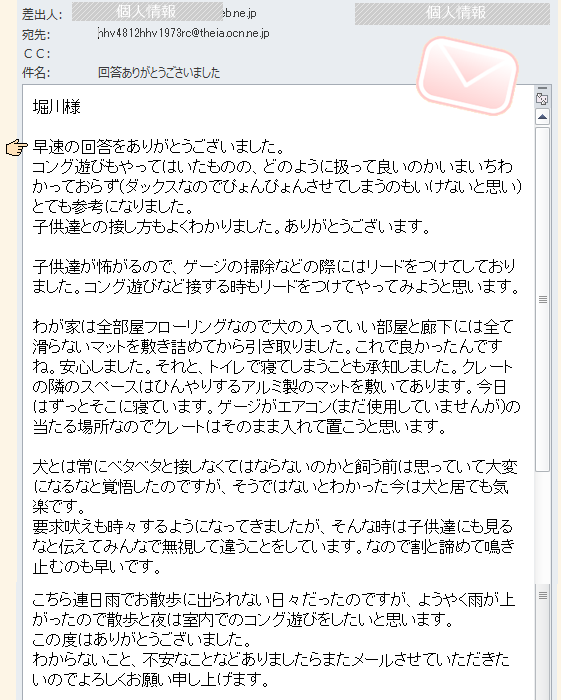The height and width of the screenshot is (700, 561).
Task: Click the message body scrollbar thumb
Action: click(x=542, y=299)
